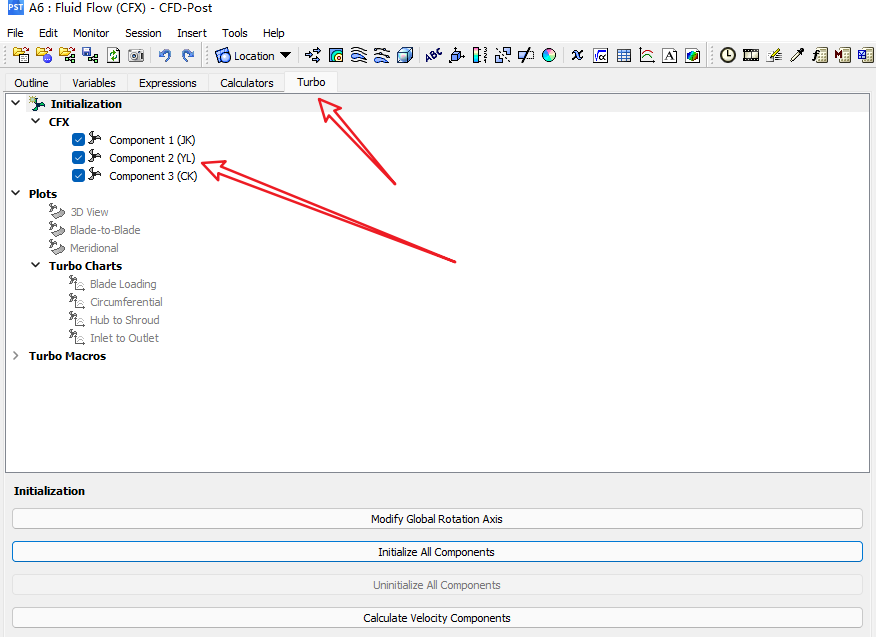Viewport: 876px width, 637px height.
Task: Uncheck the Component 1 (JK) checkbox
Action: 78,140
